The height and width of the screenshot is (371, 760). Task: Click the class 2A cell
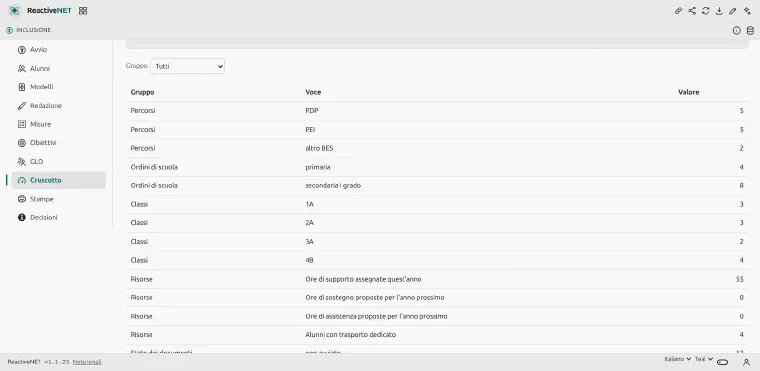pos(309,223)
